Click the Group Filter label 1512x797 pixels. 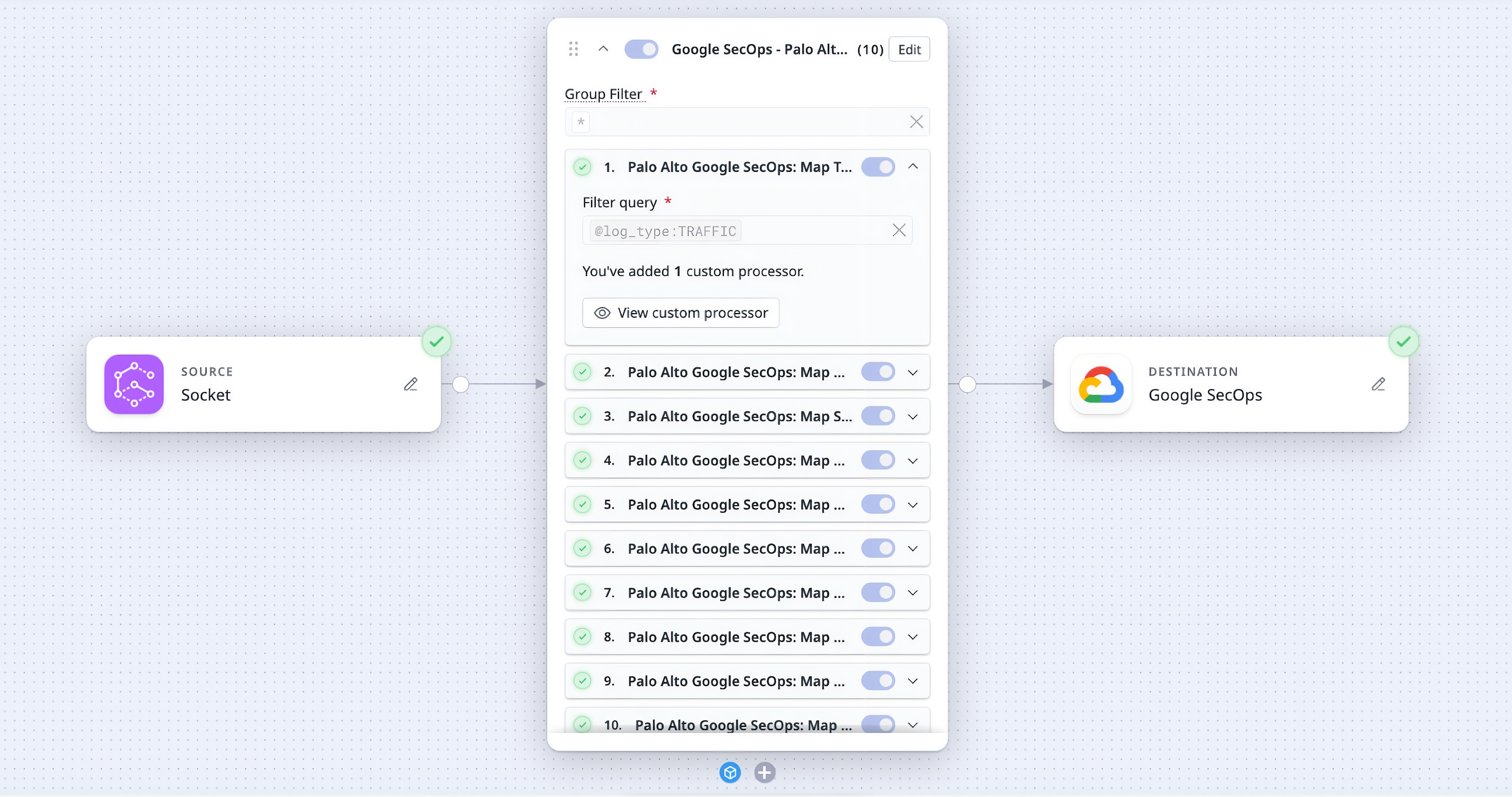(x=603, y=94)
